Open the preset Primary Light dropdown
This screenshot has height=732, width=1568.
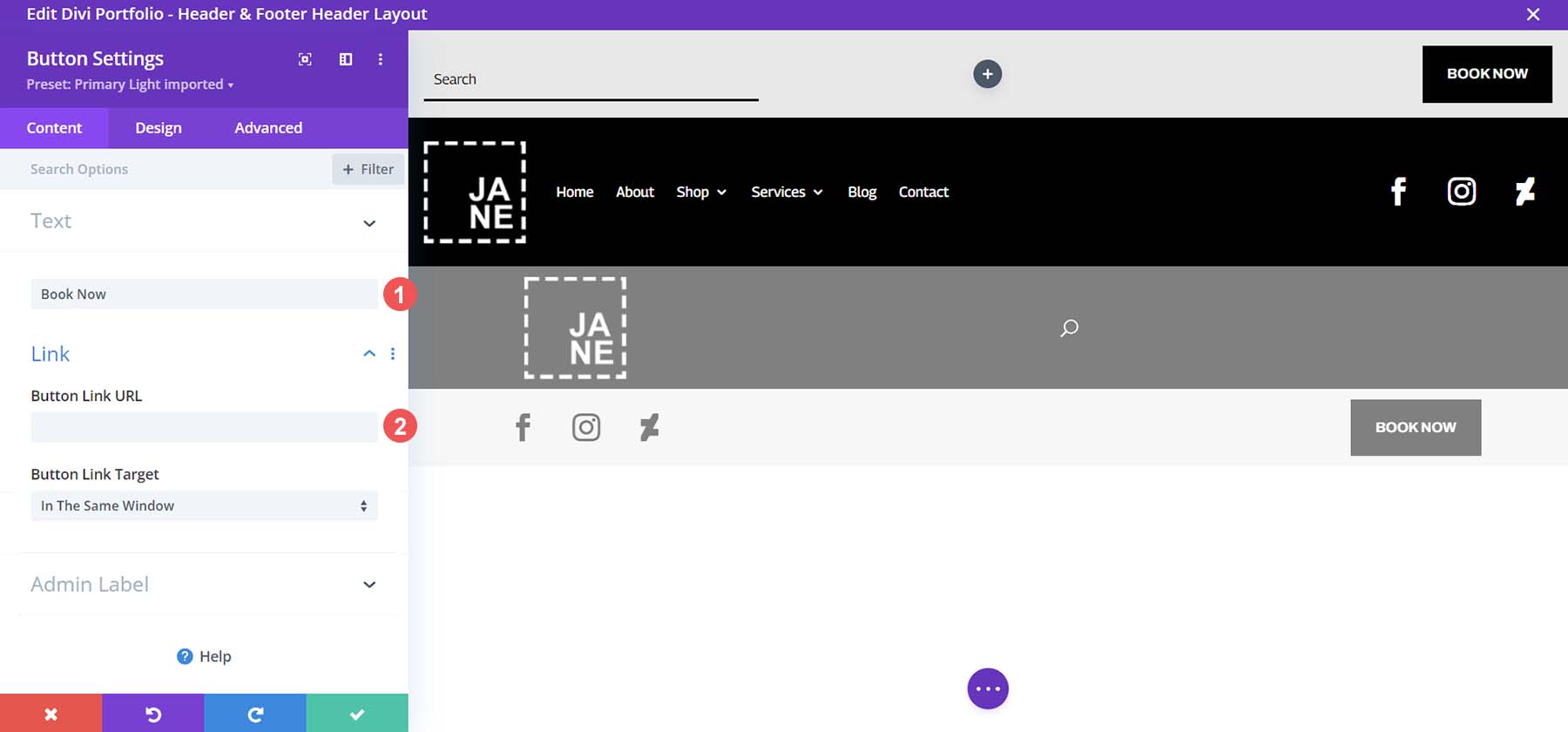click(130, 85)
